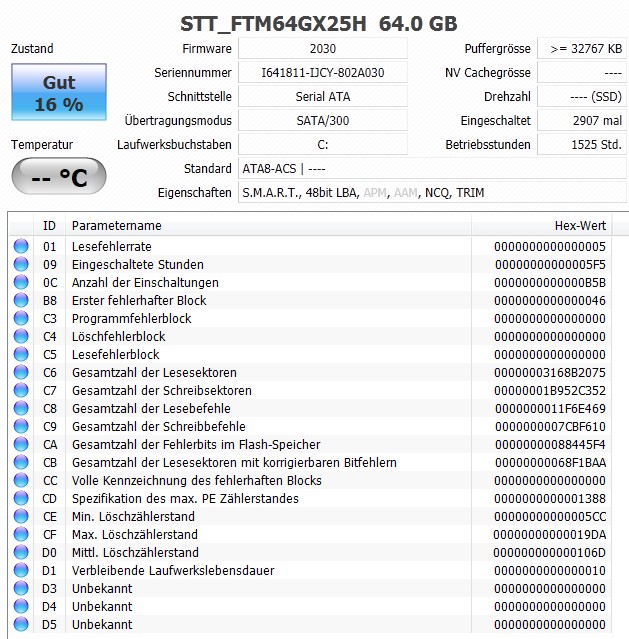
Task: Click the Übertragungsmodus field SATA/300
Action: (322, 121)
